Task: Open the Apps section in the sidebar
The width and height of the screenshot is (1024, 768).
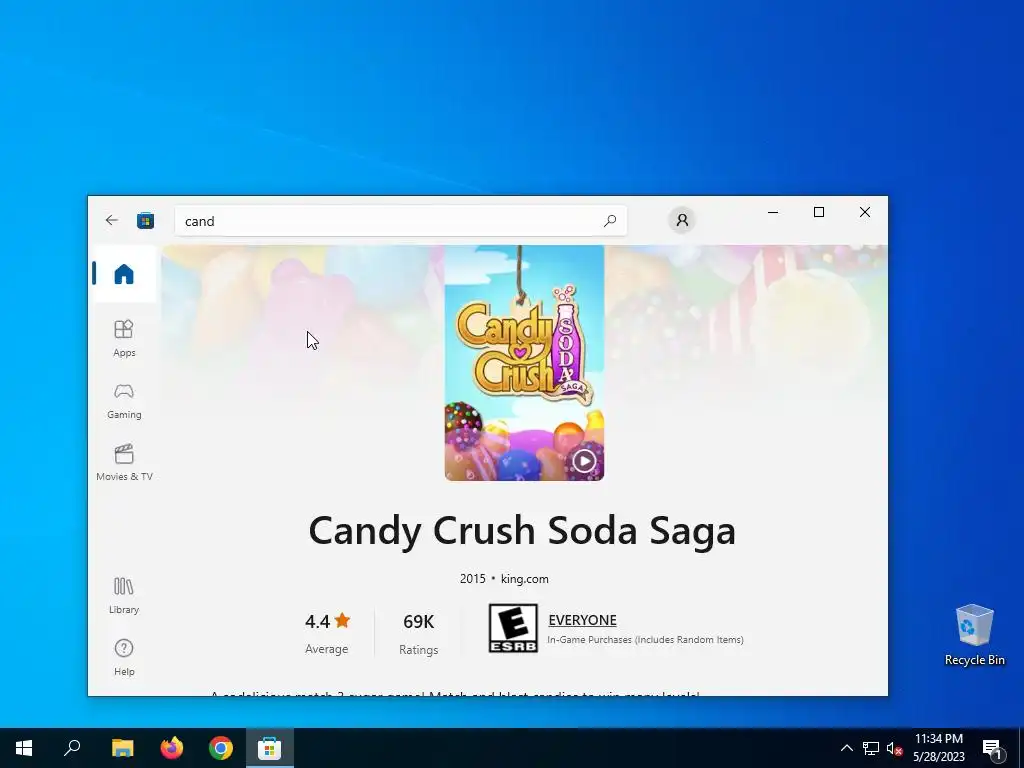Action: coord(124,338)
